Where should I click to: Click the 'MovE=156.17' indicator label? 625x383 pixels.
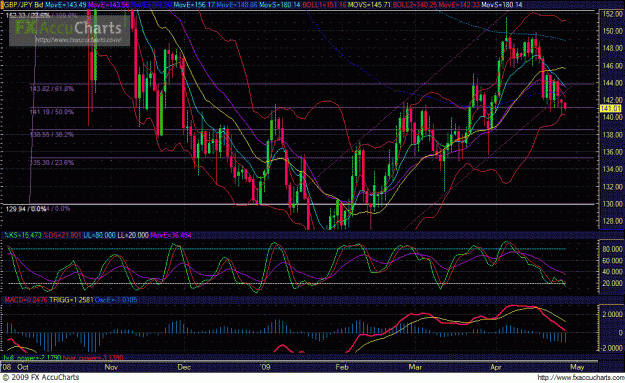point(194,5)
